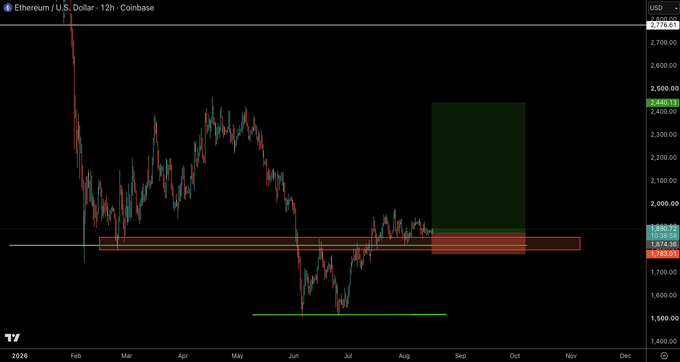Click the May label on time axis

(x=237, y=355)
